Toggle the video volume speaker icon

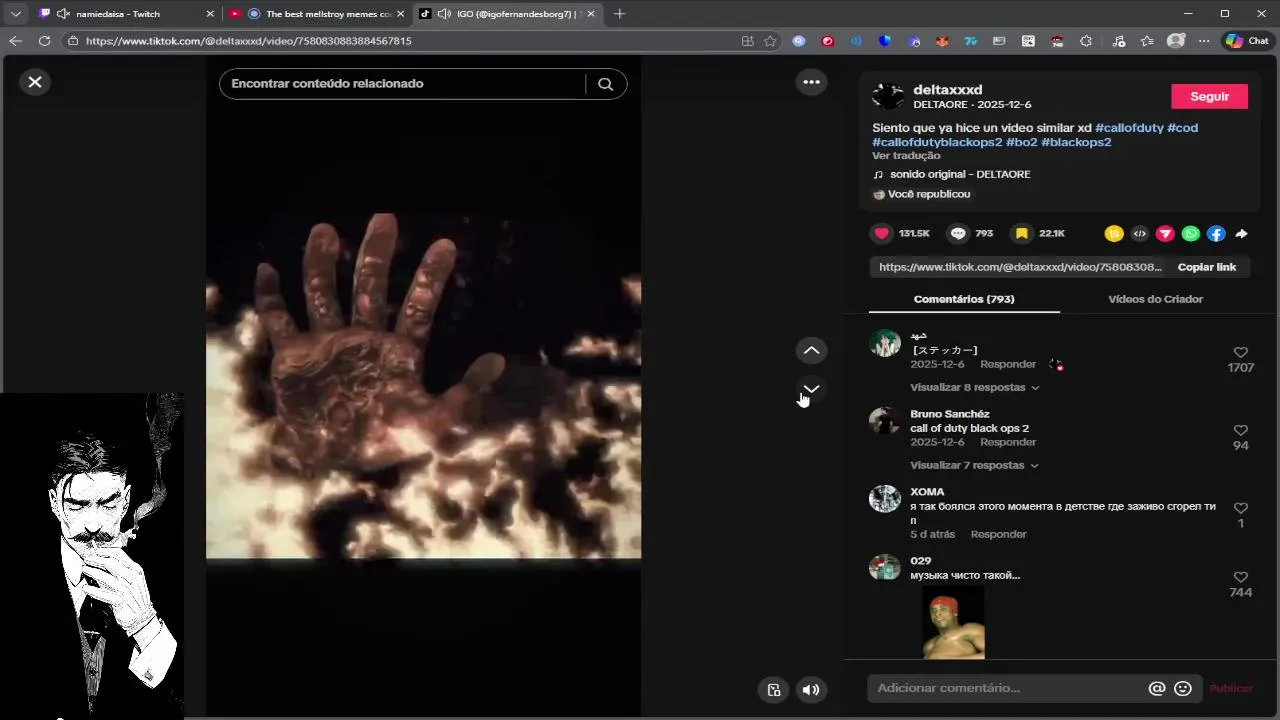click(x=811, y=689)
